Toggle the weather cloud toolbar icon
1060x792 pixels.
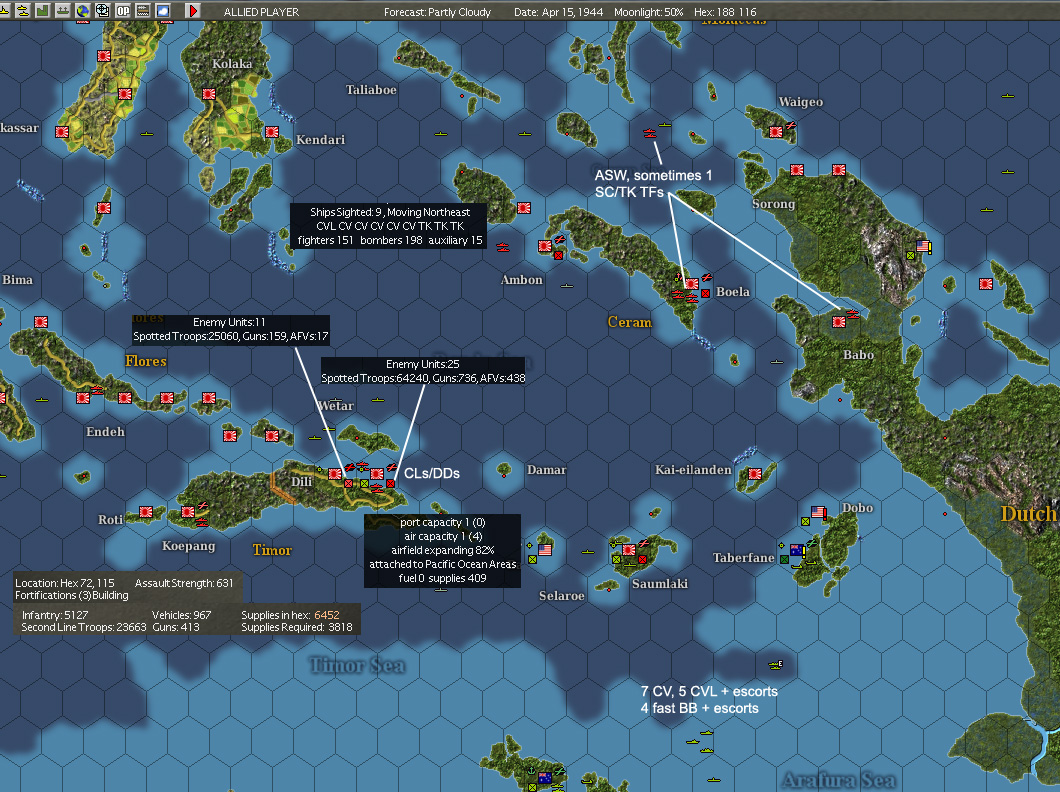(162, 11)
